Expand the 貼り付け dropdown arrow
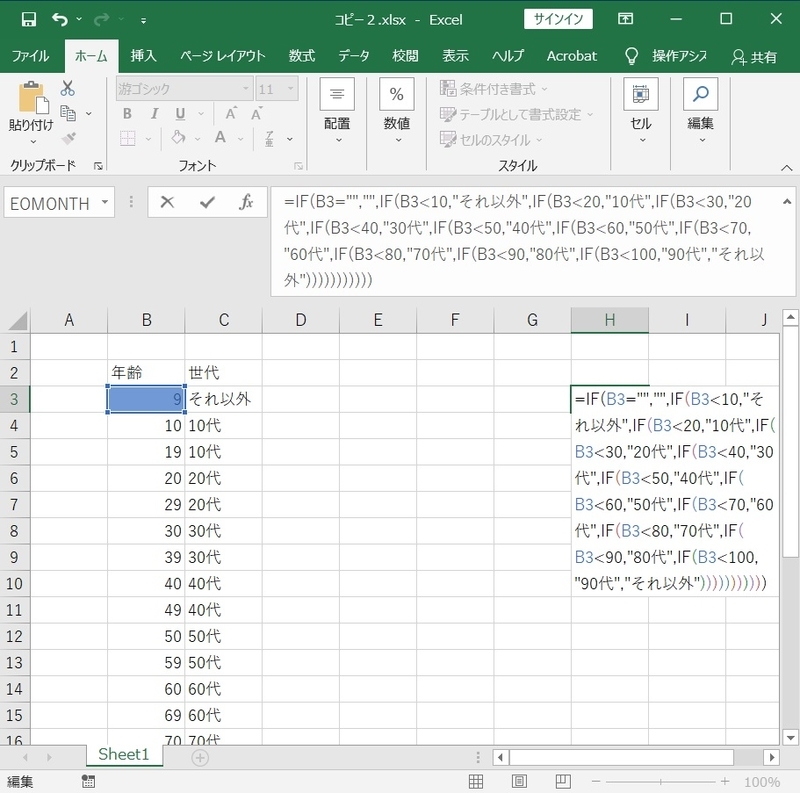The width and height of the screenshot is (800, 793). (x=33, y=141)
